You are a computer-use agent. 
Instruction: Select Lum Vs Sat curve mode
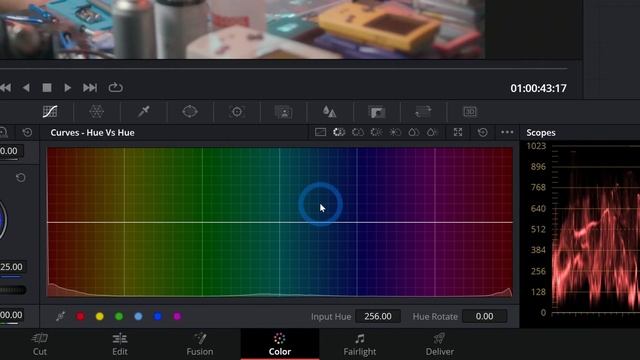click(x=395, y=132)
